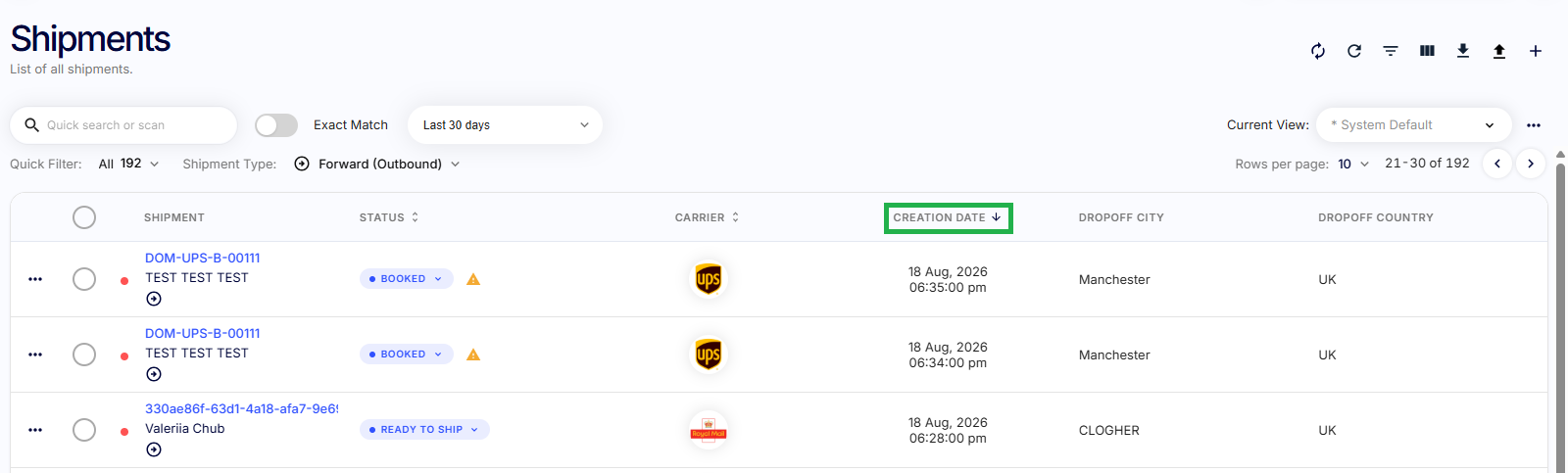1568x473 pixels.
Task: Go to next page of shipments
Action: tap(1531, 164)
